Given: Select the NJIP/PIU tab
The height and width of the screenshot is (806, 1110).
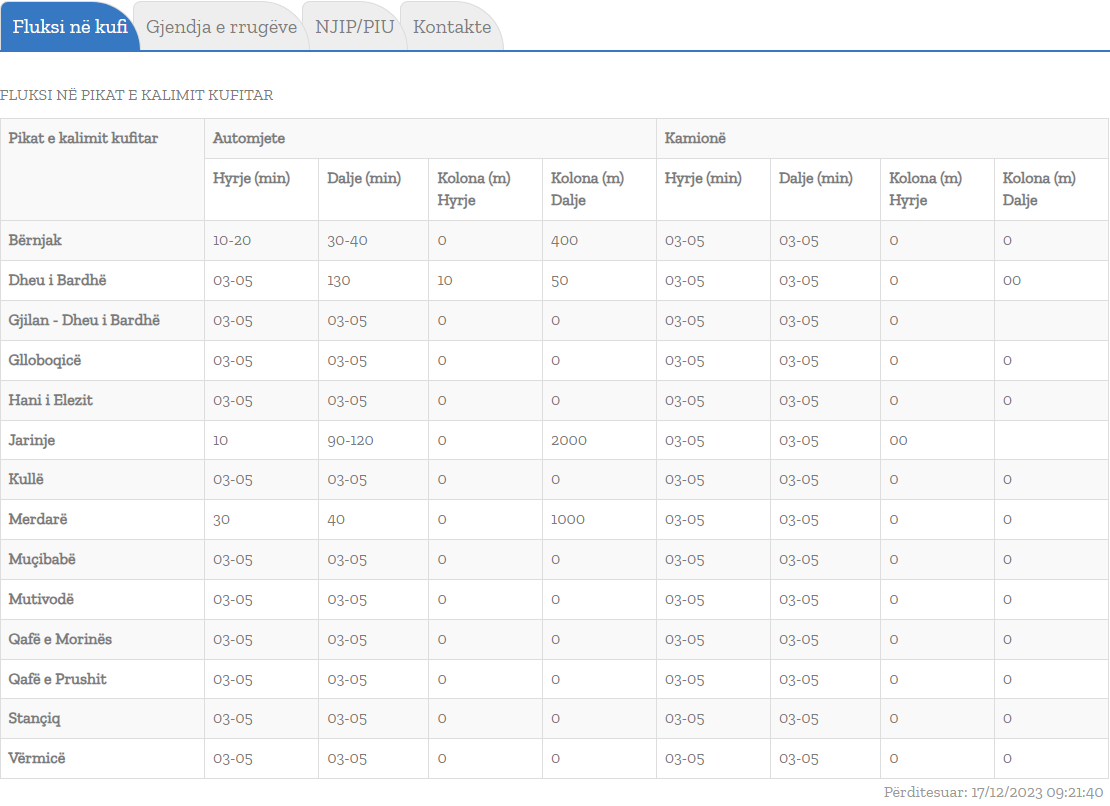Looking at the screenshot, I should click(354, 27).
